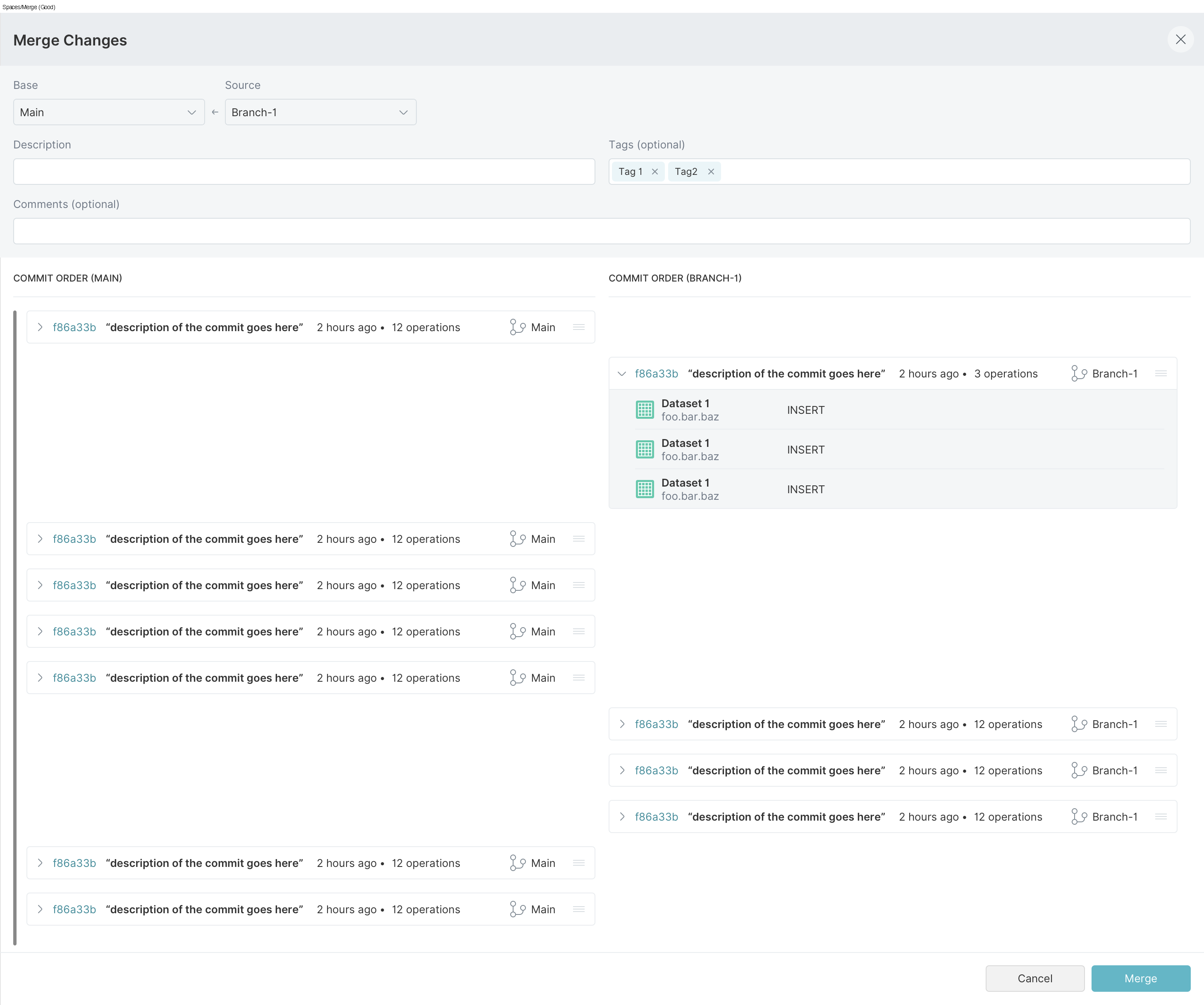Select INSERT text in the first Dataset 1 row
Screen dimensions: 1204x1005
pyautogui.click(x=805, y=410)
